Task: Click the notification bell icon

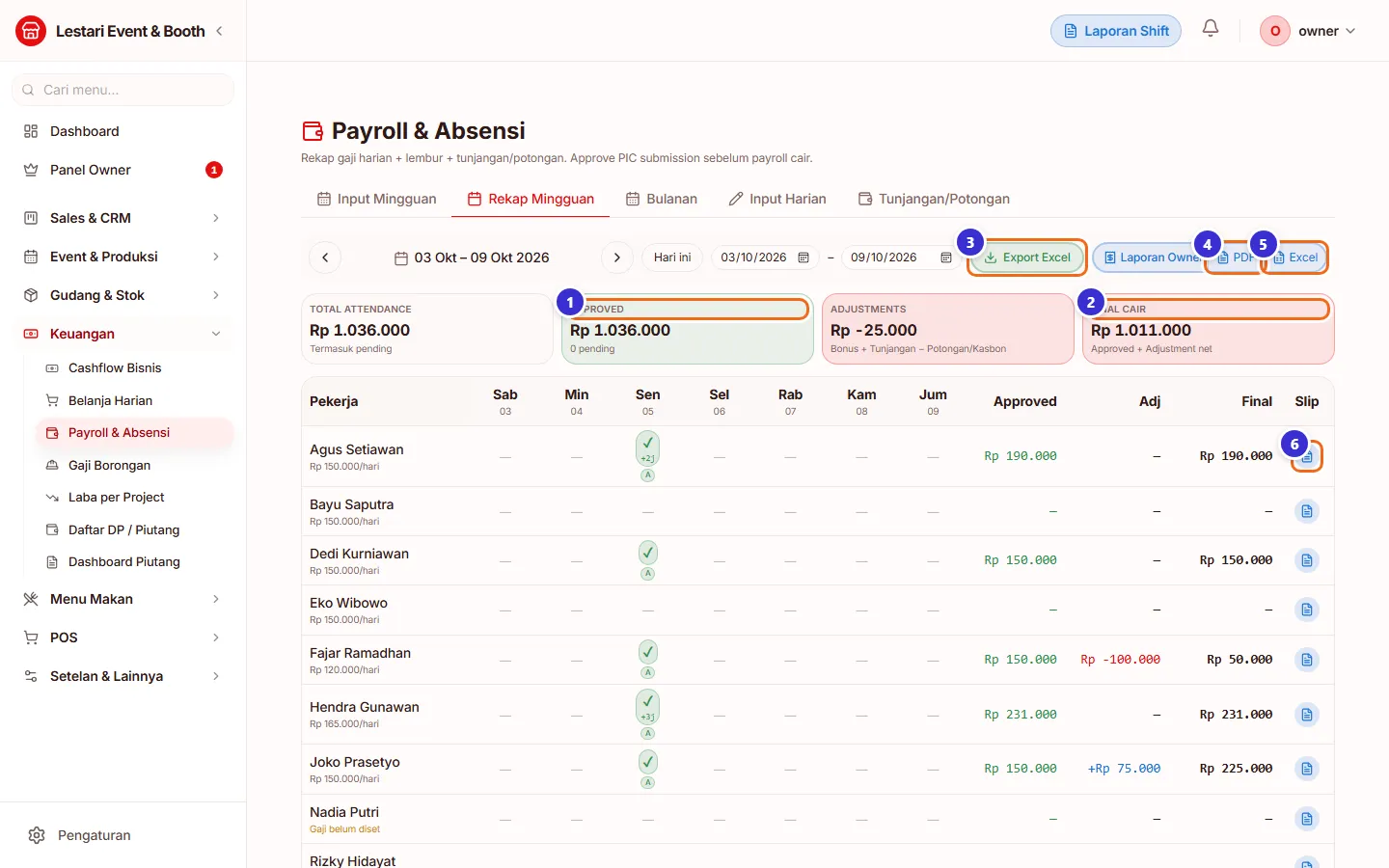Action: (1211, 29)
